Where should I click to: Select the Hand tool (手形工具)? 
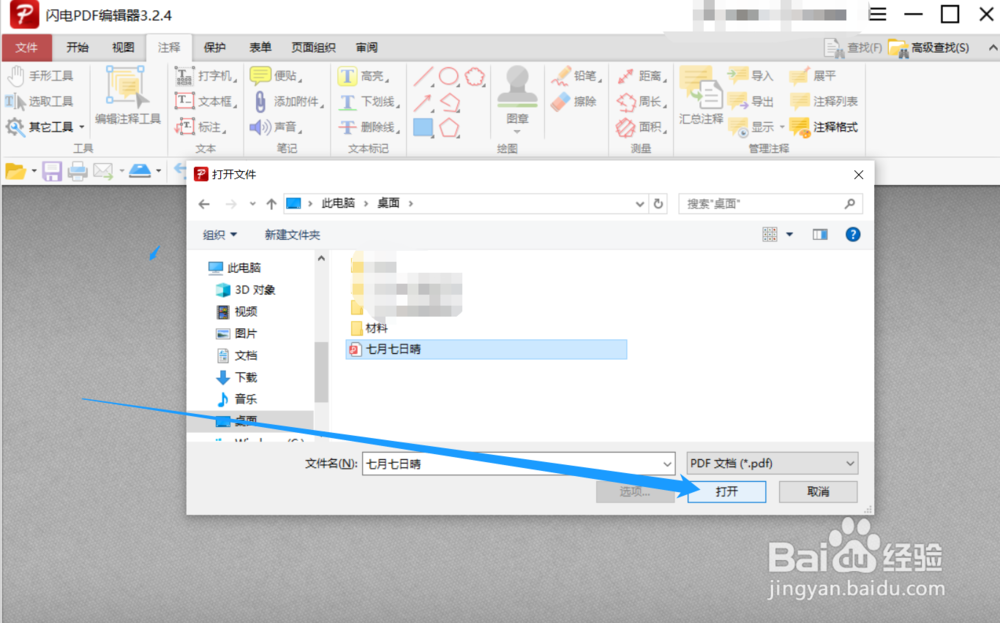point(41,76)
